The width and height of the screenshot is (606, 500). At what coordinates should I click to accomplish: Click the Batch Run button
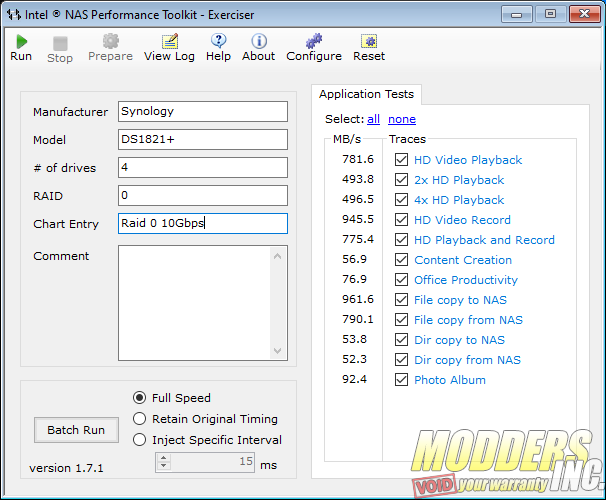click(76, 430)
